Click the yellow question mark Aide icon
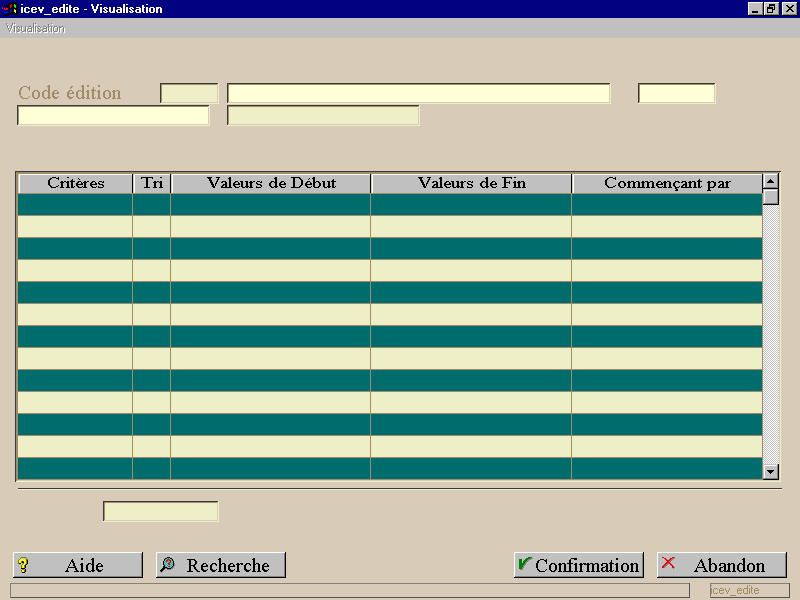 [23, 565]
